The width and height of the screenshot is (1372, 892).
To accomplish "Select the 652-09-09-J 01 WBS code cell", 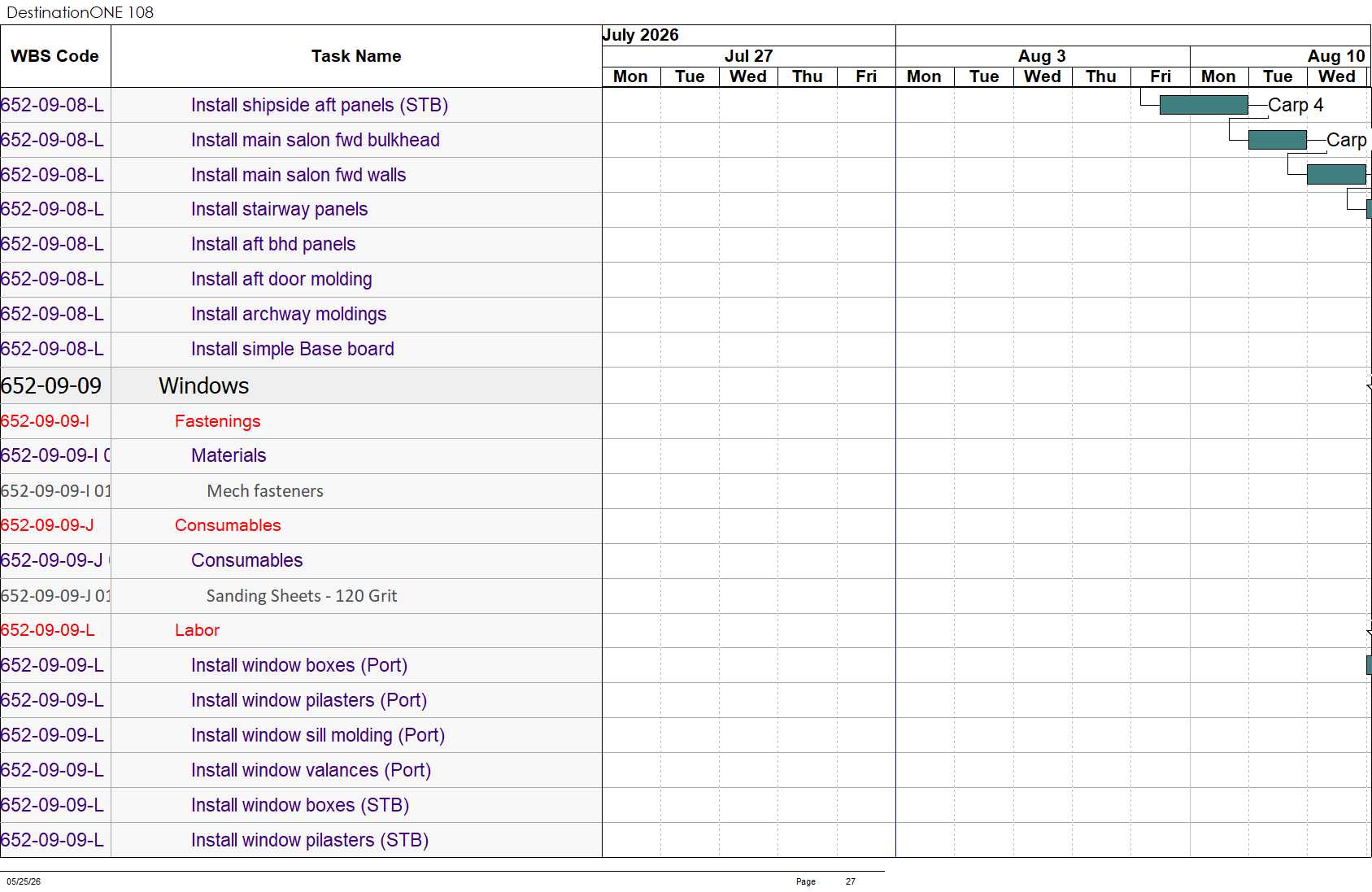I will [x=55, y=596].
